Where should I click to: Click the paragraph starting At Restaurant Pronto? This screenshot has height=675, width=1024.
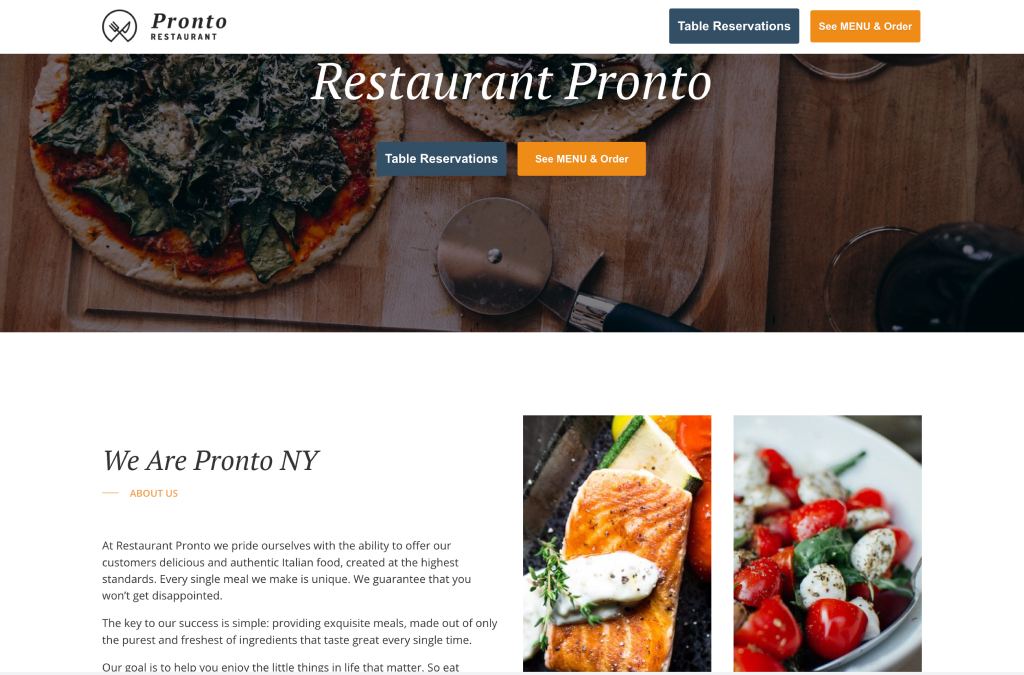287,571
